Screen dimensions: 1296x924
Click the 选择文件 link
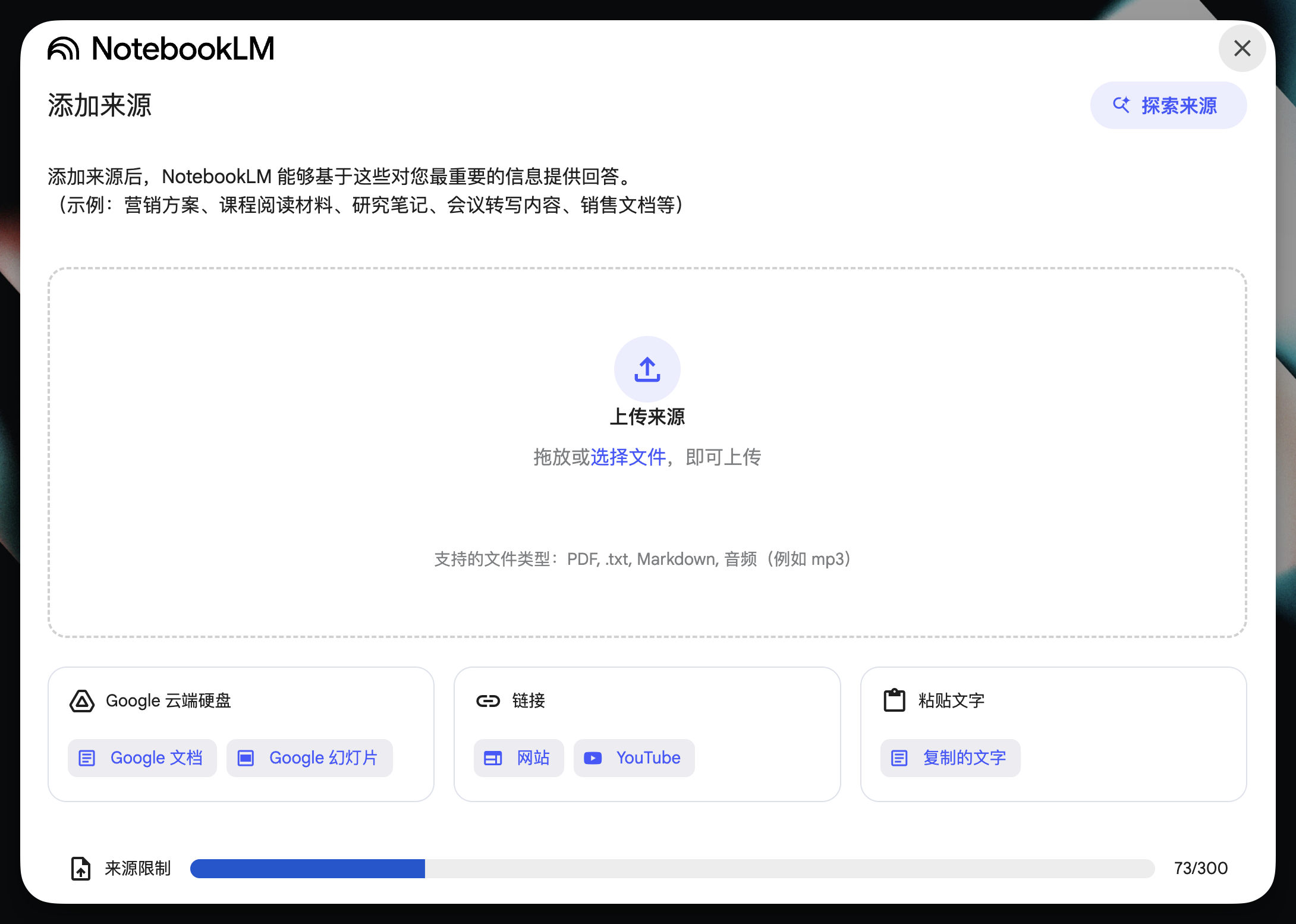(x=628, y=457)
